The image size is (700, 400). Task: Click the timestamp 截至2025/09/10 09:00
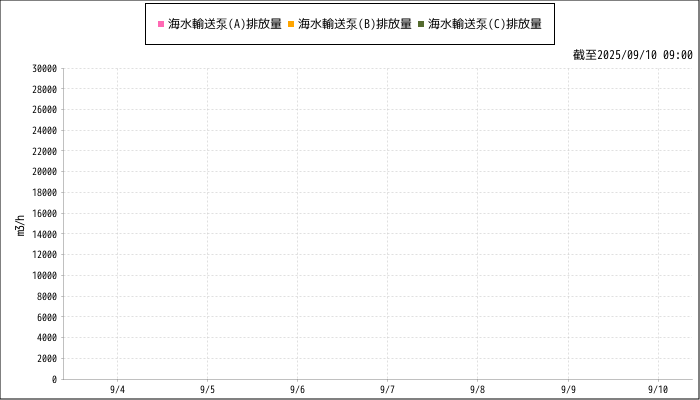633,55
